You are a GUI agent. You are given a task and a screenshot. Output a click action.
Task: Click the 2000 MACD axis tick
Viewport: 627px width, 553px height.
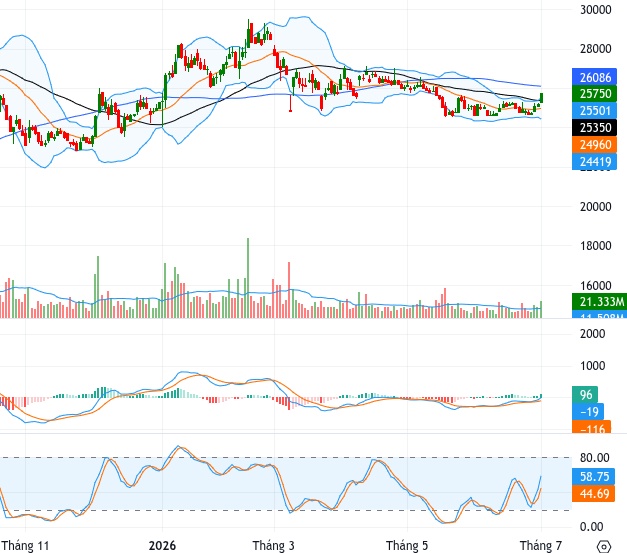click(592, 333)
